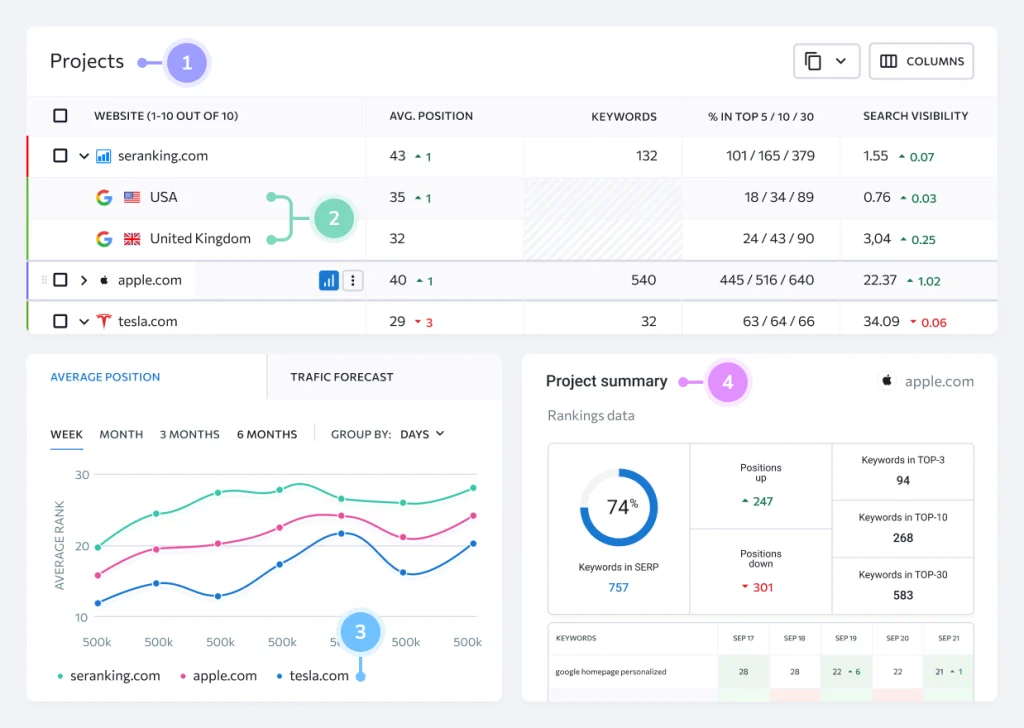Select the MONTH time range
1024x728 pixels.
(x=121, y=434)
